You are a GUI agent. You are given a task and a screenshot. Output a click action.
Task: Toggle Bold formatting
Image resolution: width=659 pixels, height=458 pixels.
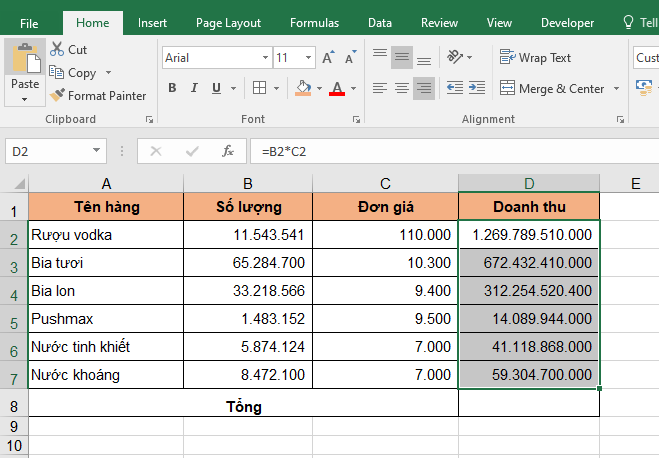(172, 88)
